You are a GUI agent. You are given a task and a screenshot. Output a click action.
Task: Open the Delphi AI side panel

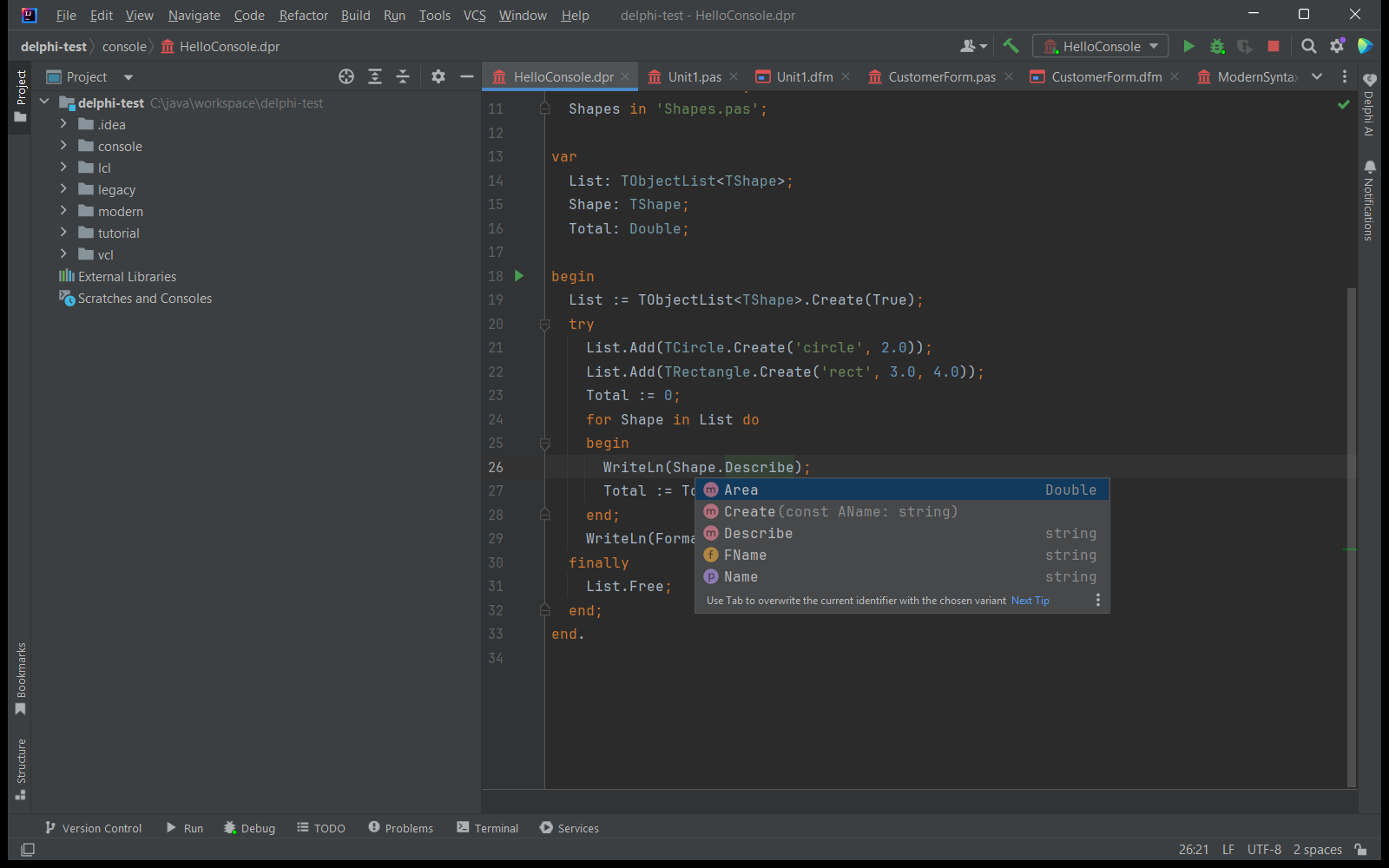pos(1369,103)
